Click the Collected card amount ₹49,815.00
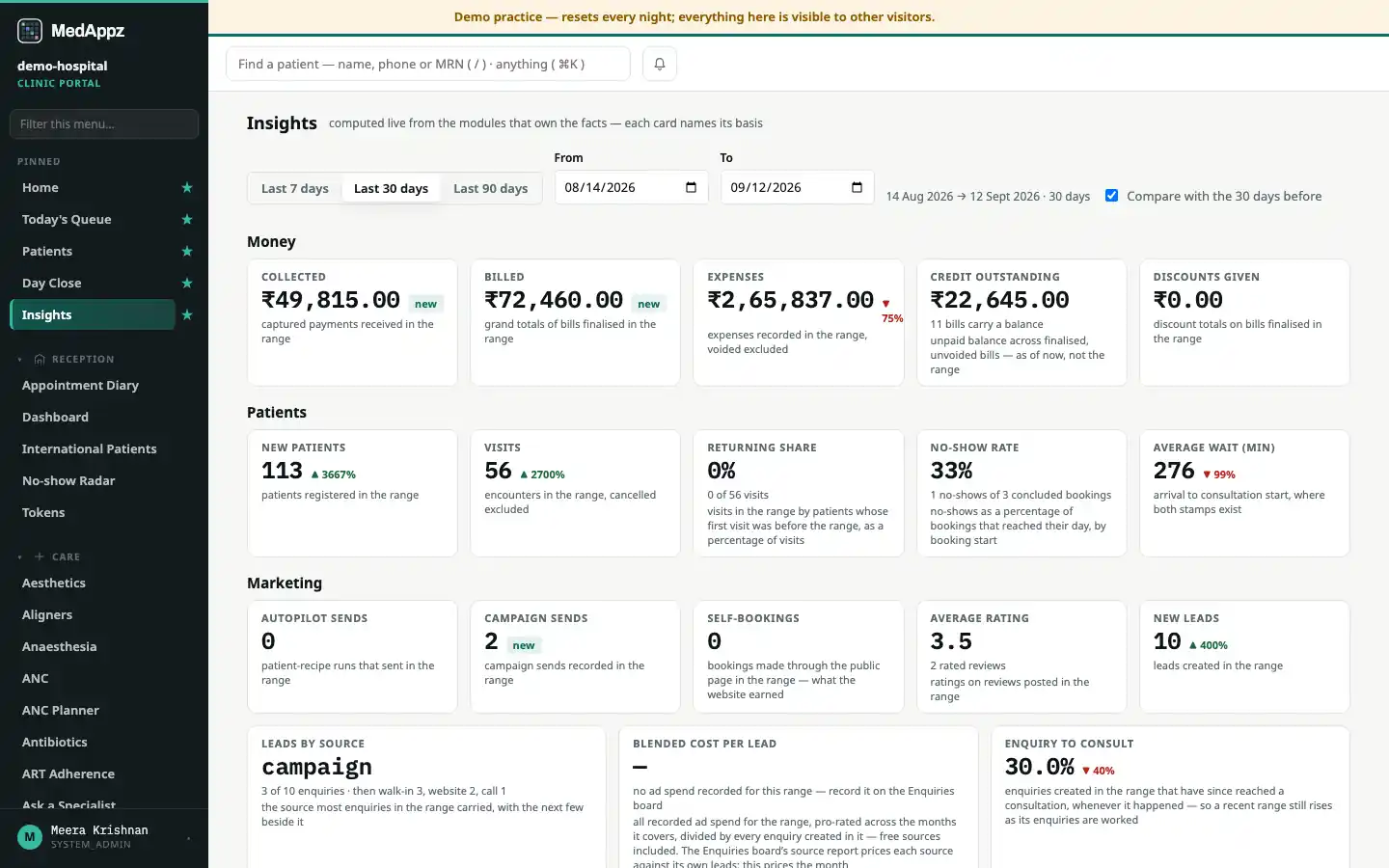Screen dimensions: 1389x868 (331, 300)
